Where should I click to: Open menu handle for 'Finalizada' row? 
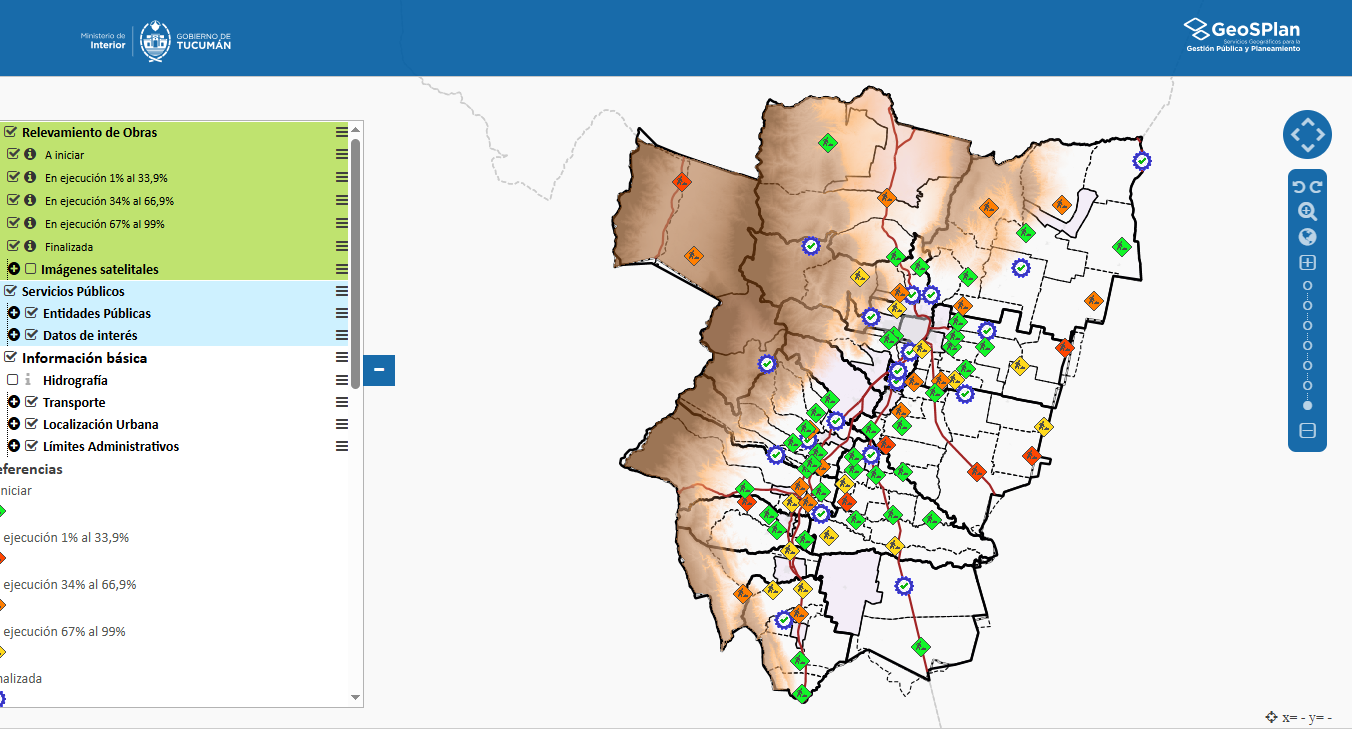point(342,246)
